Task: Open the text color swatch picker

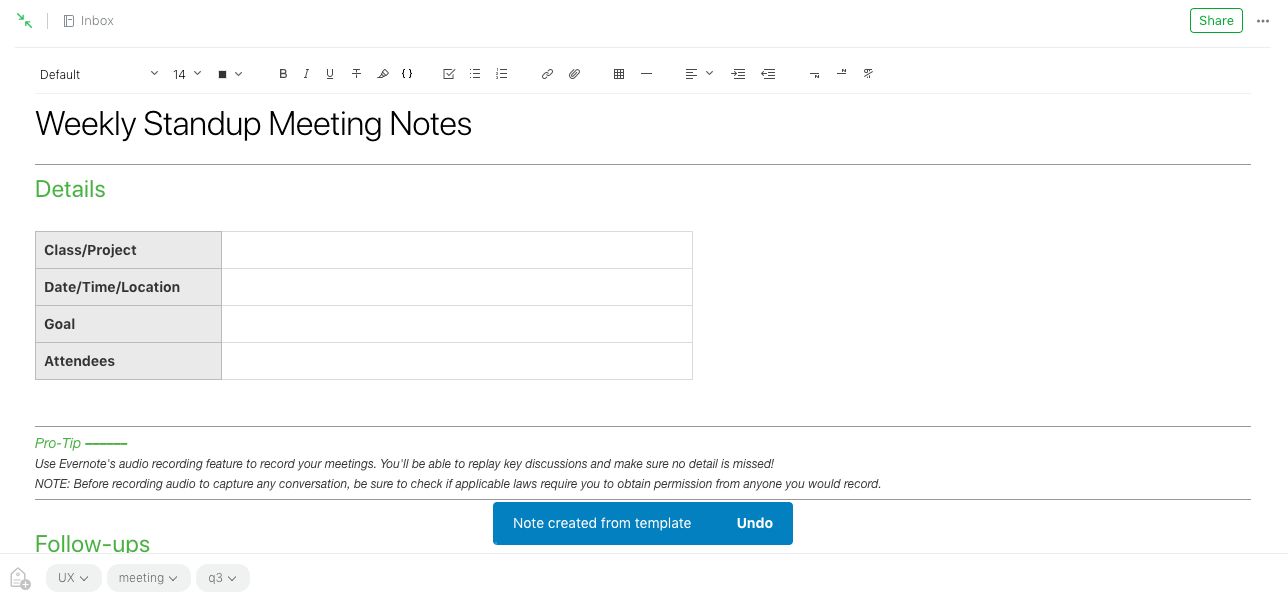Action: tap(230, 74)
